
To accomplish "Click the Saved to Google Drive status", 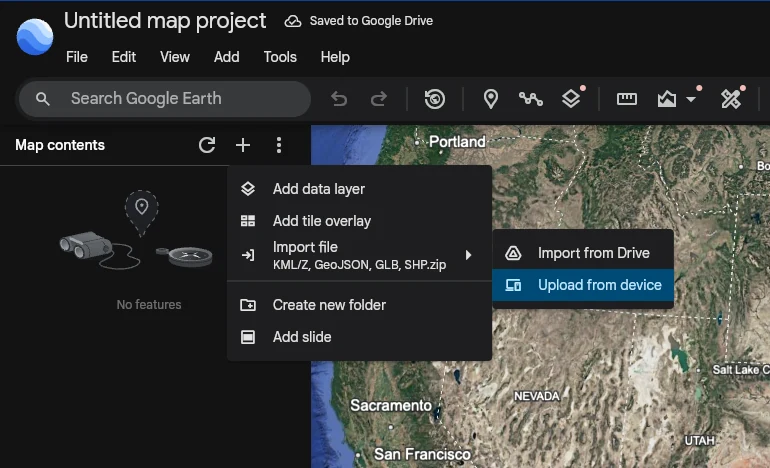I will pyautogui.click(x=371, y=21).
